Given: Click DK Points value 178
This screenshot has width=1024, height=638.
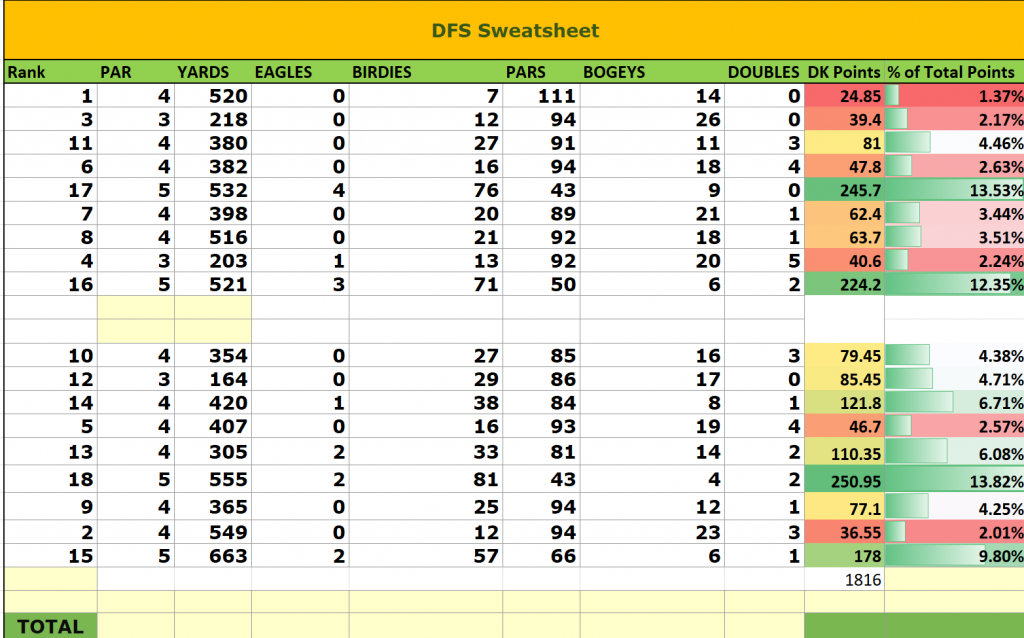Looking at the screenshot, I should coord(844,555).
